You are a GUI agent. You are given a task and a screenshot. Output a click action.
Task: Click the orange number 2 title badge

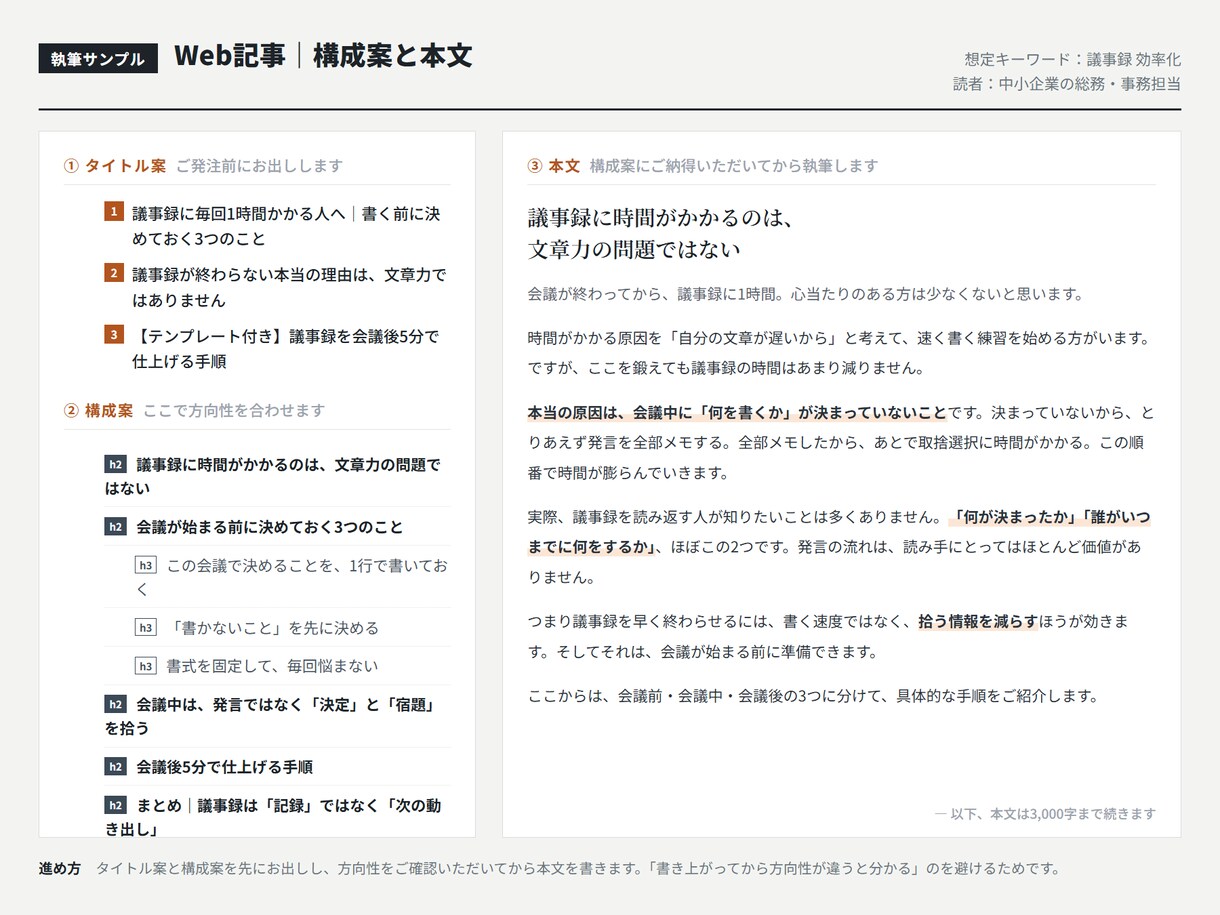point(114,273)
